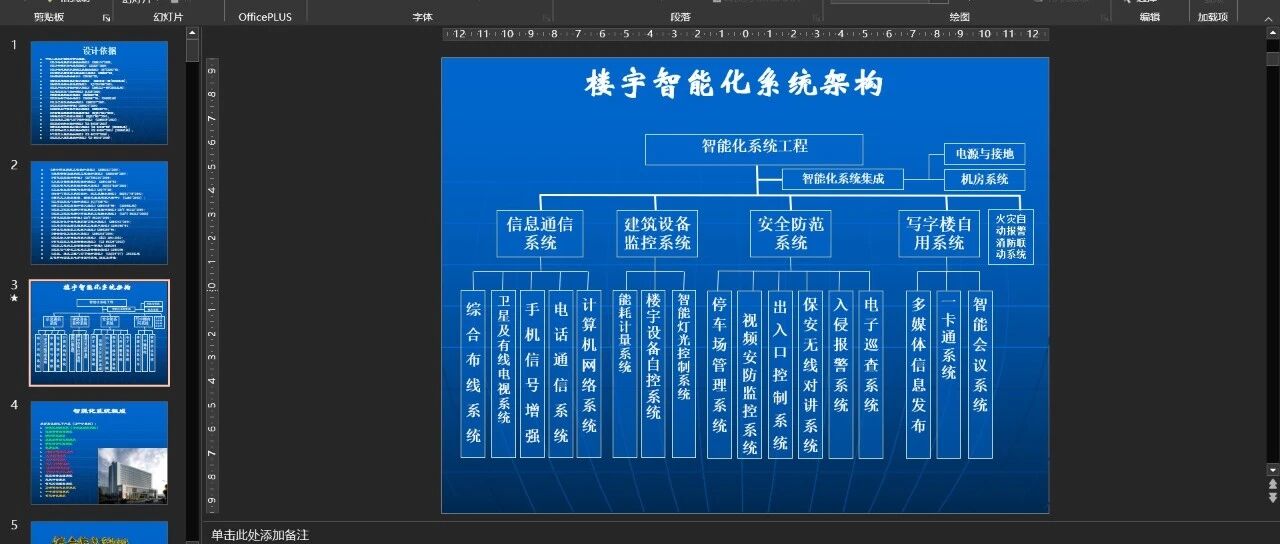Select the 智能会议系统 vertical box
This screenshot has height=544, width=1280.
click(980, 374)
